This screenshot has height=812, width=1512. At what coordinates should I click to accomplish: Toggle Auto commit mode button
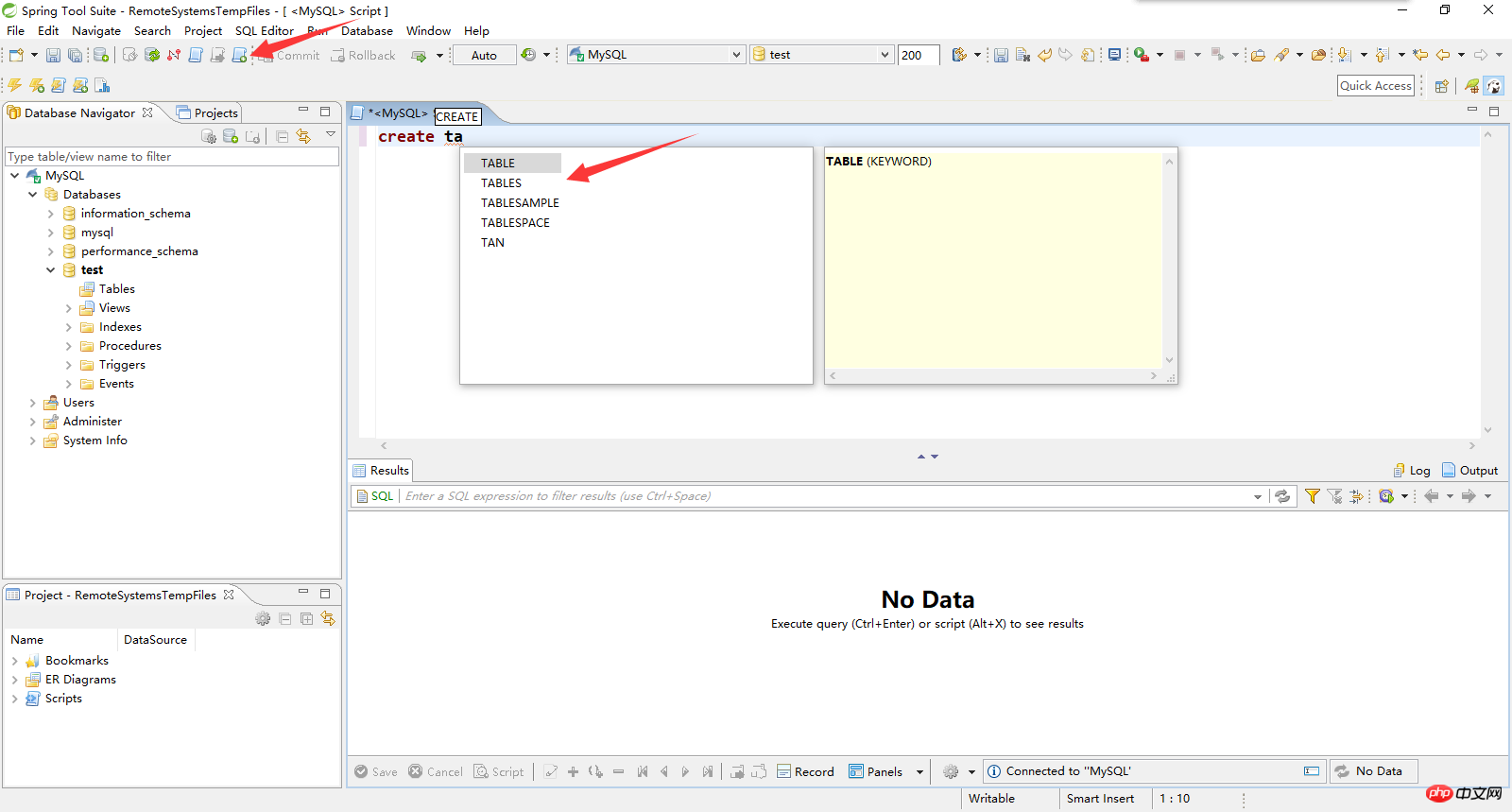click(x=484, y=55)
